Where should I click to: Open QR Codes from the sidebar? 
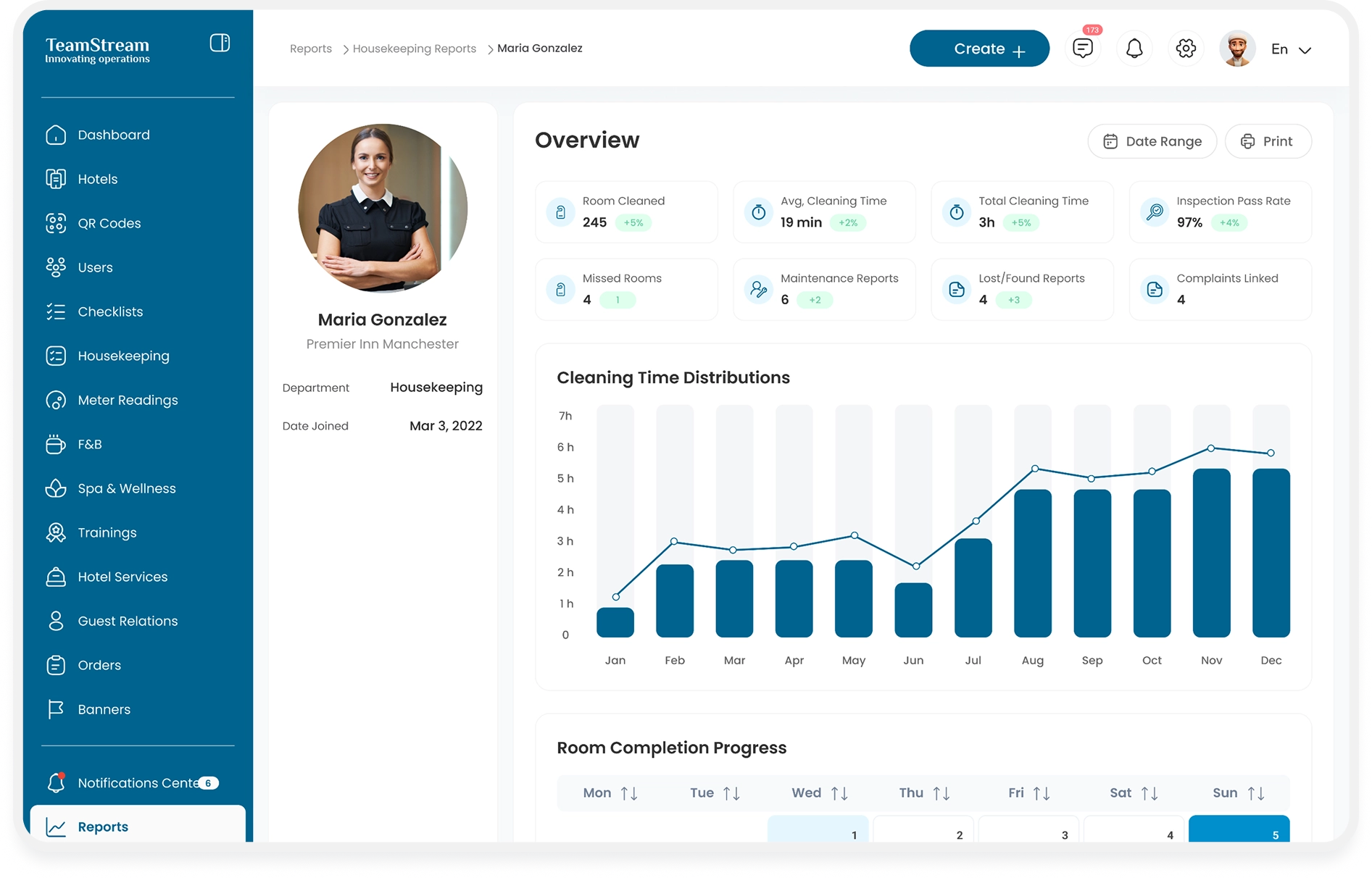point(109,223)
